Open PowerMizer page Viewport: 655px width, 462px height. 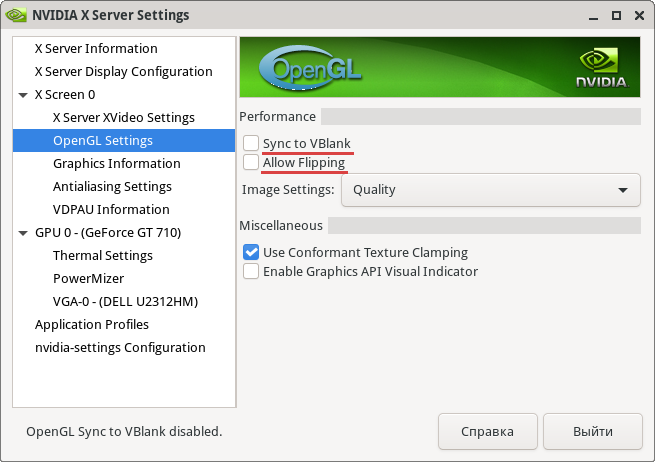pyautogui.click(x=89, y=278)
